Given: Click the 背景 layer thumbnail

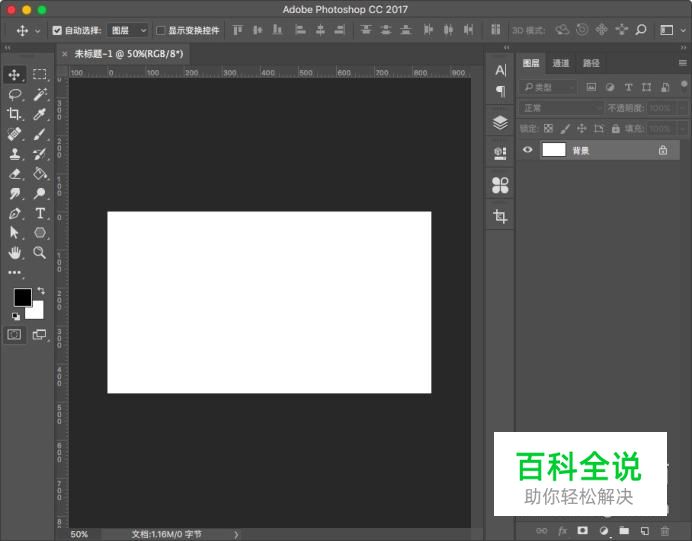Looking at the screenshot, I should [x=553, y=150].
